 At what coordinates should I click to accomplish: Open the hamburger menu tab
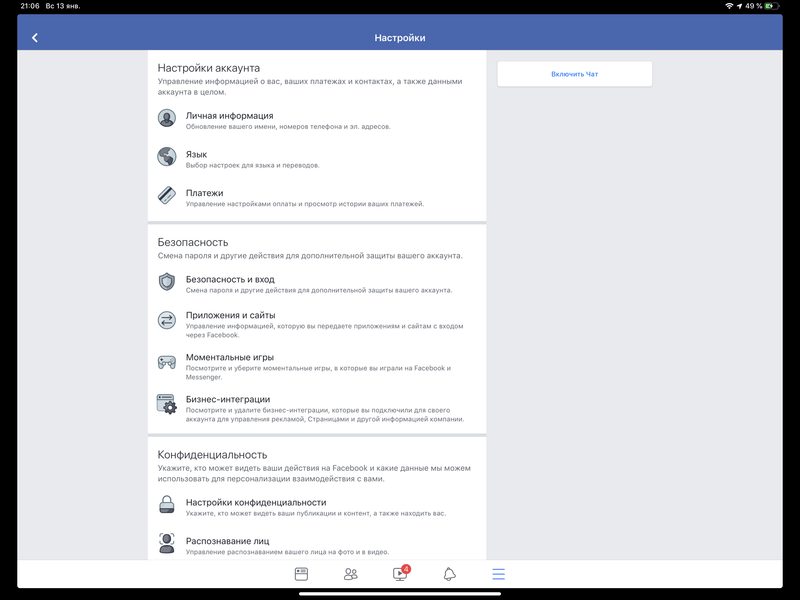point(498,574)
